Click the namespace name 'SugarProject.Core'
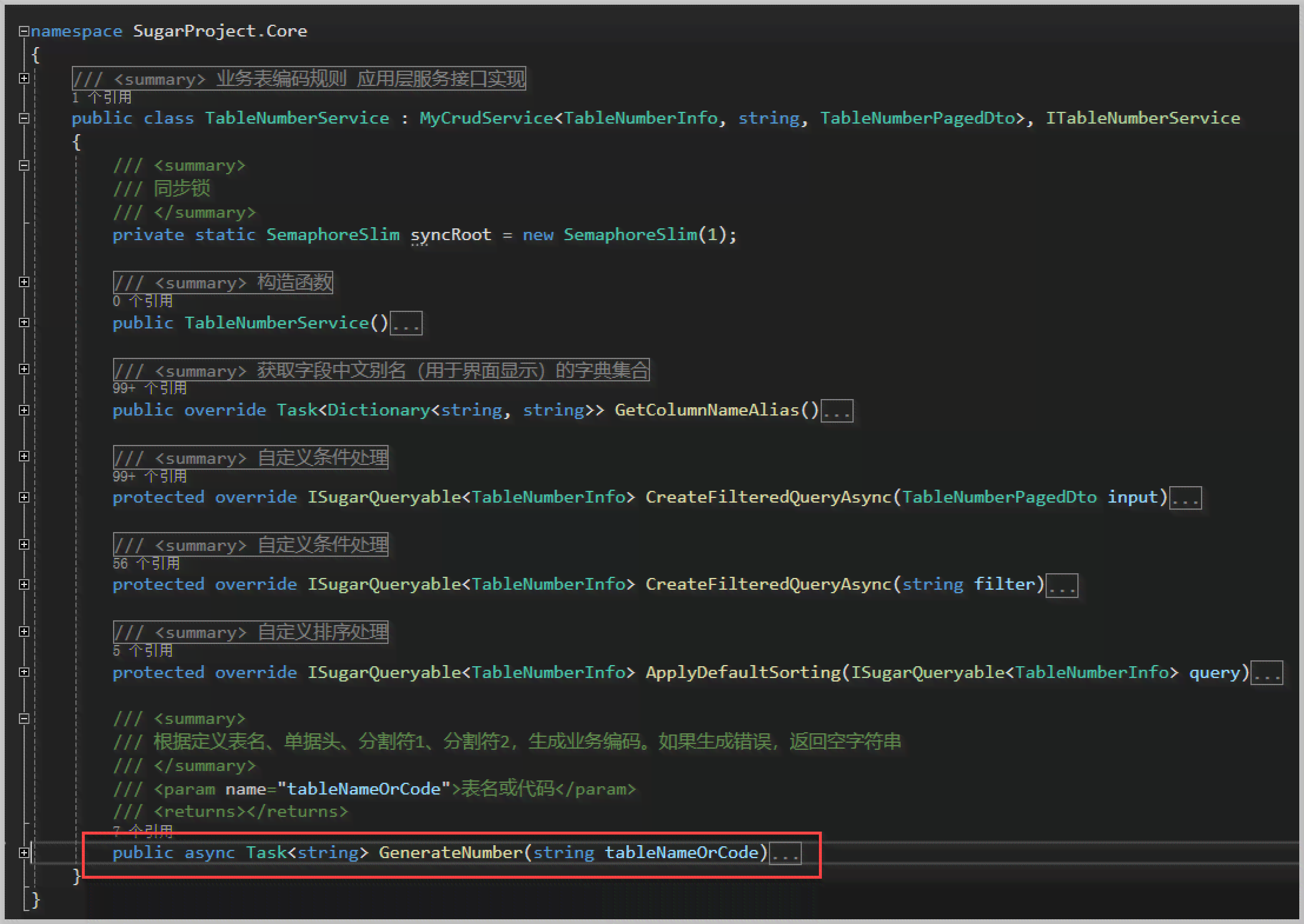The width and height of the screenshot is (1304, 924). tap(220, 31)
